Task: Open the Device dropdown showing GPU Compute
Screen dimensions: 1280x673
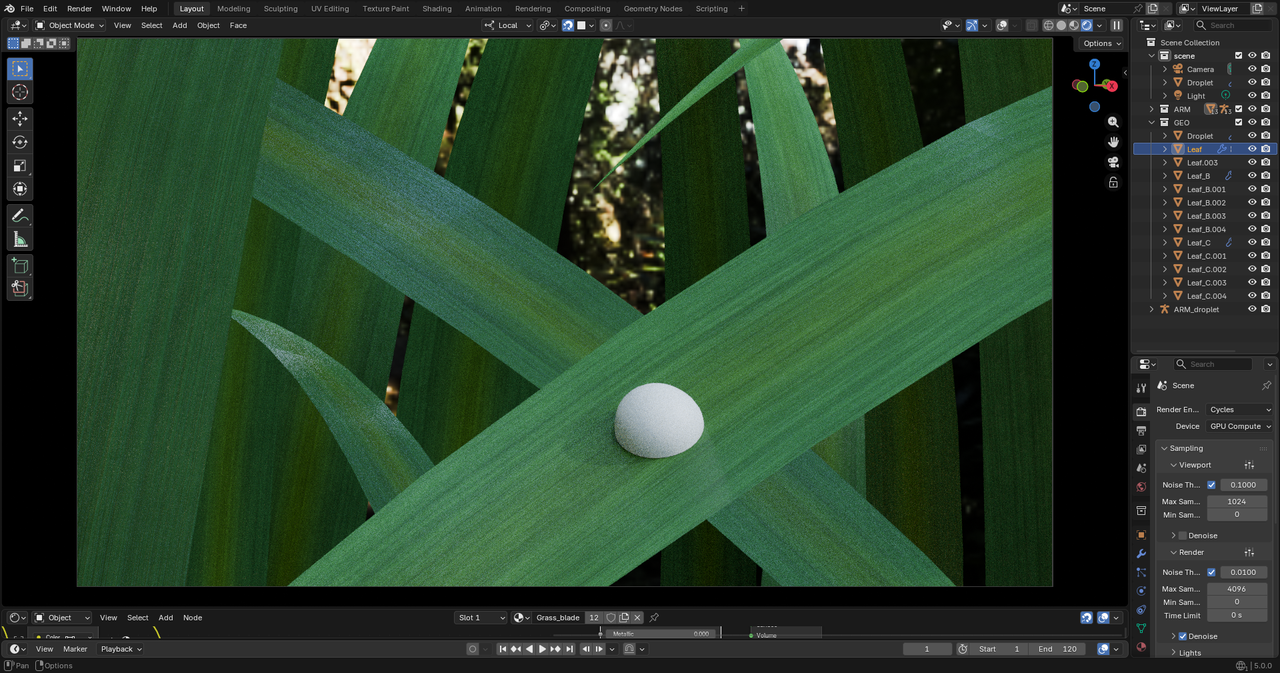Action: [x=1239, y=425]
